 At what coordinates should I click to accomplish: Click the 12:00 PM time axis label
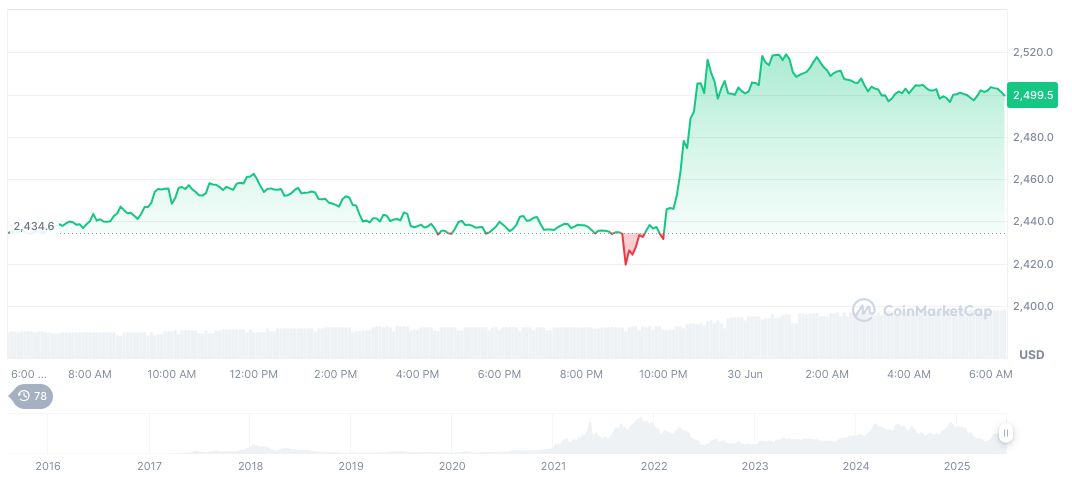pos(253,374)
